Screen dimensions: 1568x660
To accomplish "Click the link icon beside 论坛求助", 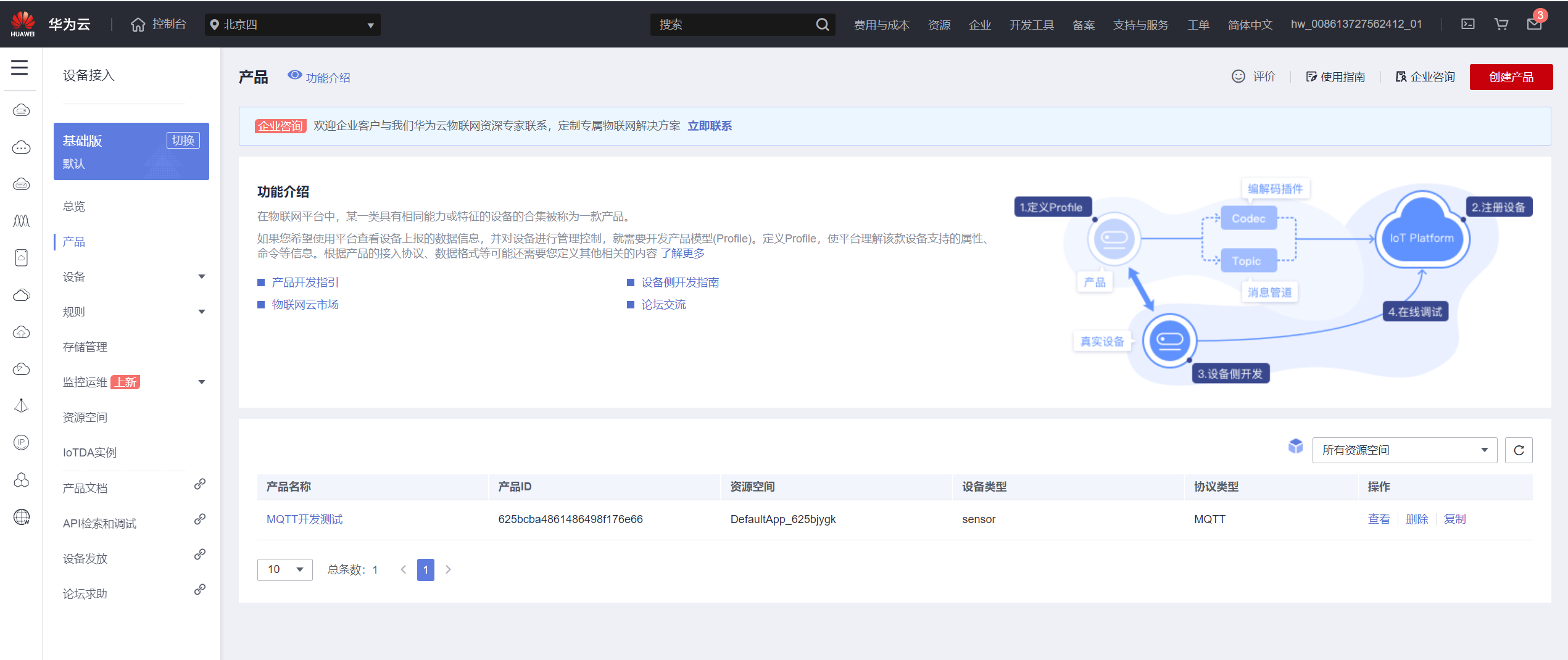I will [199, 590].
